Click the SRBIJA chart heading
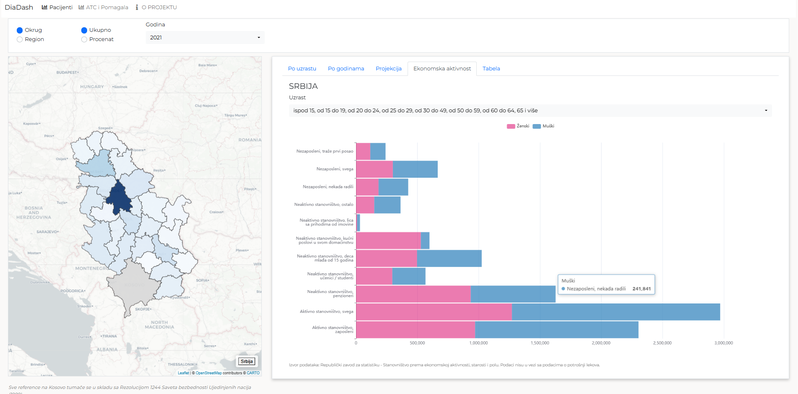Viewport: 798px width, 394px height. [303, 87]
